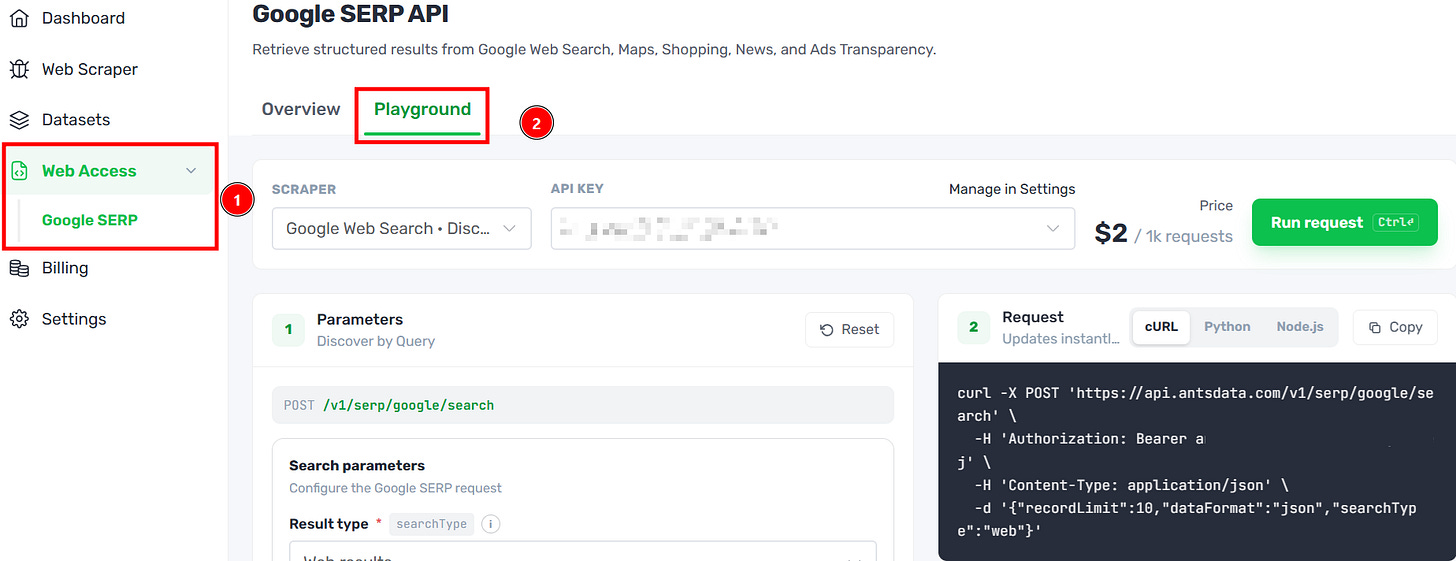
Task: Open Datasets in the sidebar
Action: [x=76, y=120]
